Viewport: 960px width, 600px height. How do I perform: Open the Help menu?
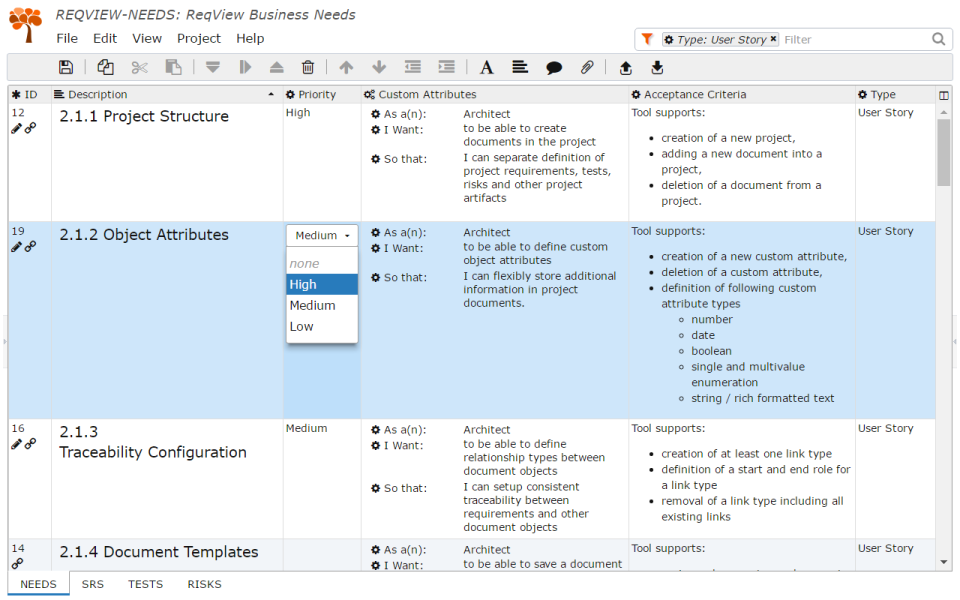tap(250, 39)
